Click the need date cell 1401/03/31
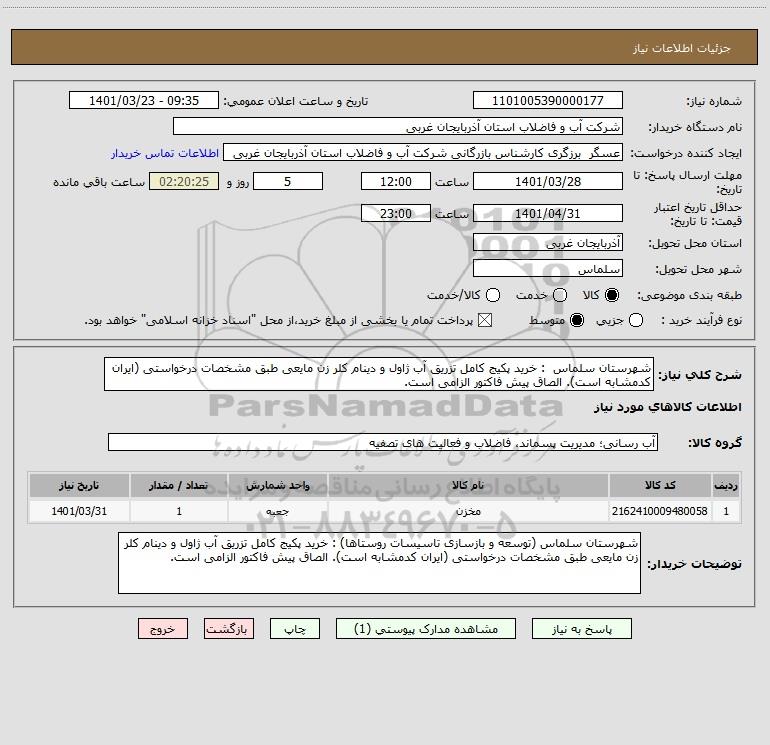770x745 pixels. (79, 511)
